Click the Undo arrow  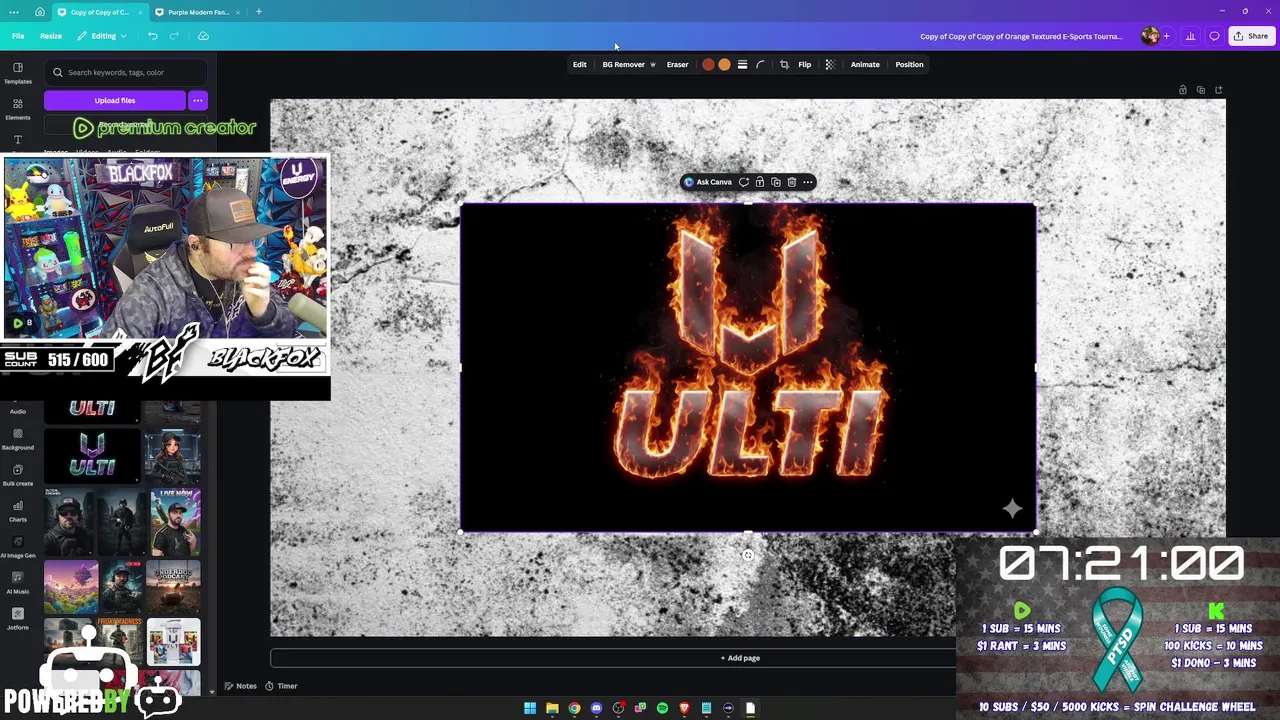[153, 36]
